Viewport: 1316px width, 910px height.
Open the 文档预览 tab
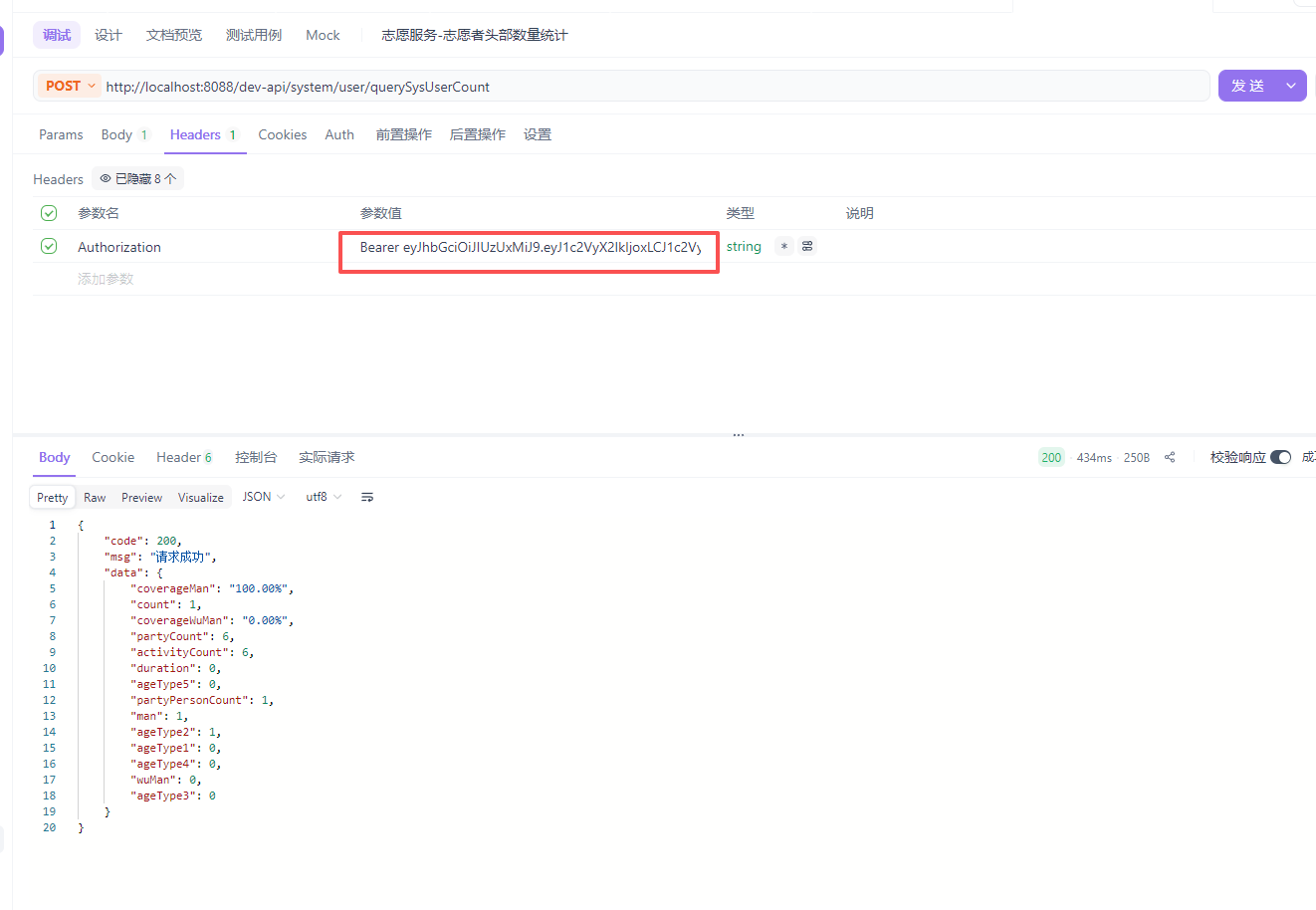coord(174,35)
